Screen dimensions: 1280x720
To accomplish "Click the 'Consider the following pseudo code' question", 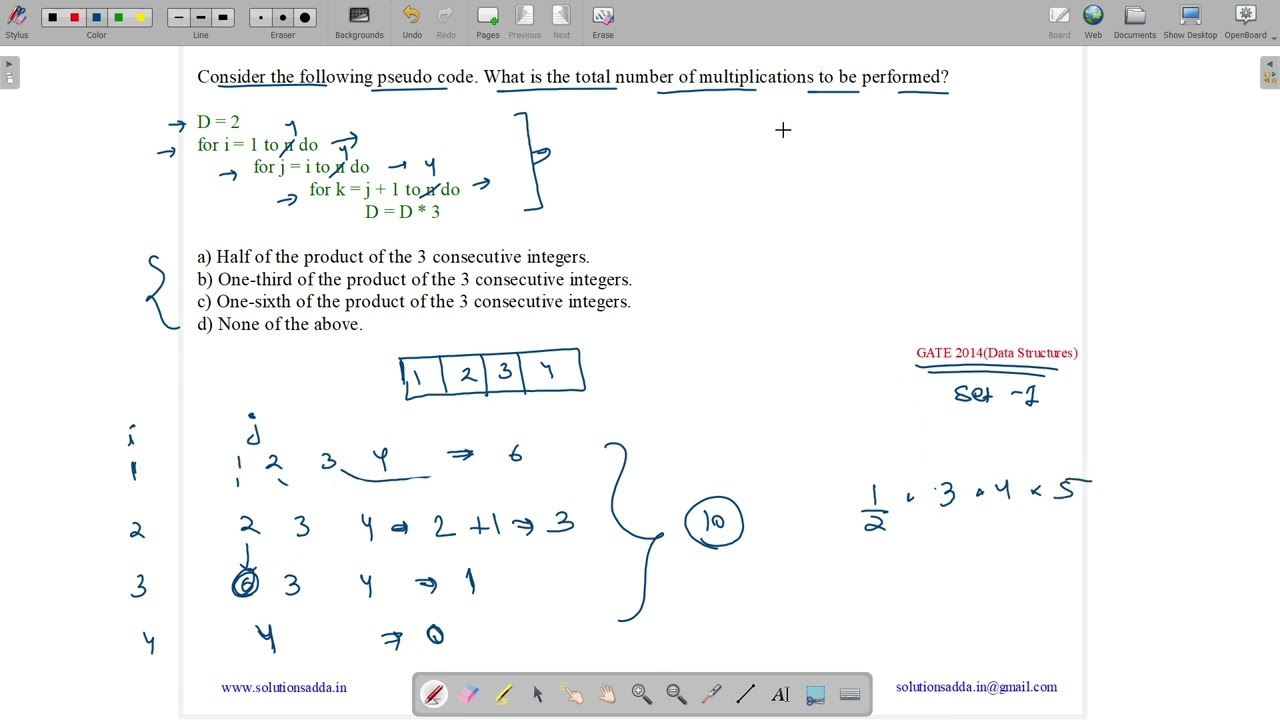I will 573,77.
